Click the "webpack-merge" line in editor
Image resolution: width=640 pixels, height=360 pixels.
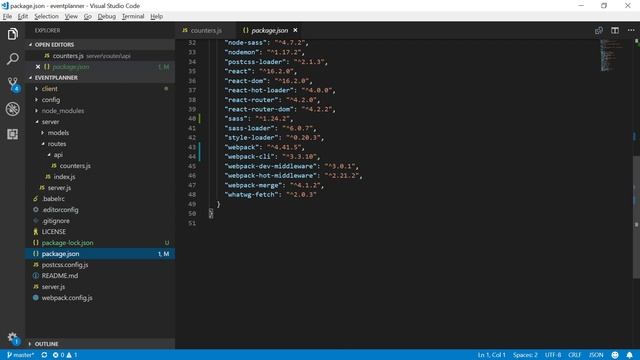tap(274, 185)
